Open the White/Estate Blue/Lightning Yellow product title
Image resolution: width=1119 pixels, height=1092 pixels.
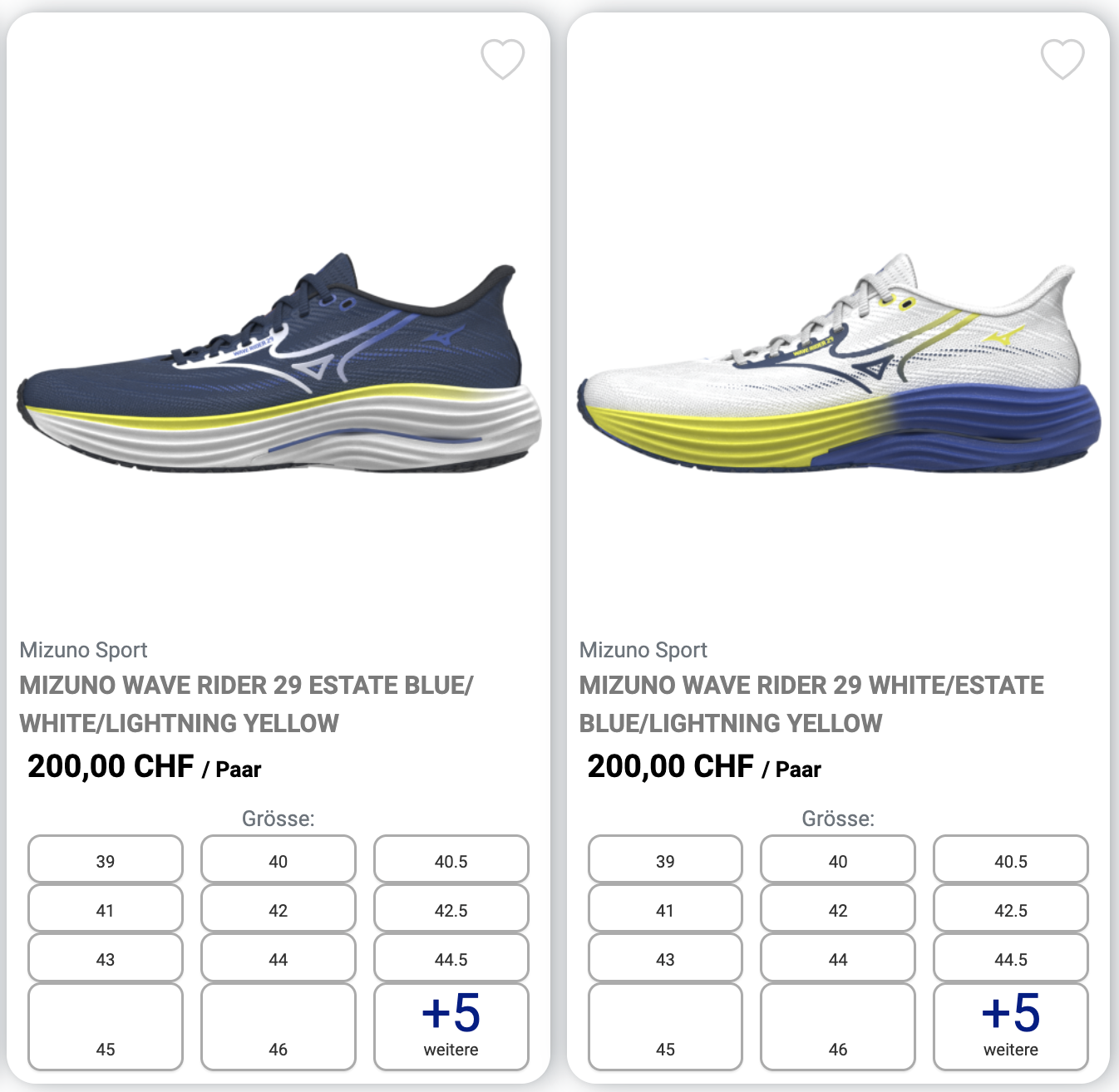point(811,704)
